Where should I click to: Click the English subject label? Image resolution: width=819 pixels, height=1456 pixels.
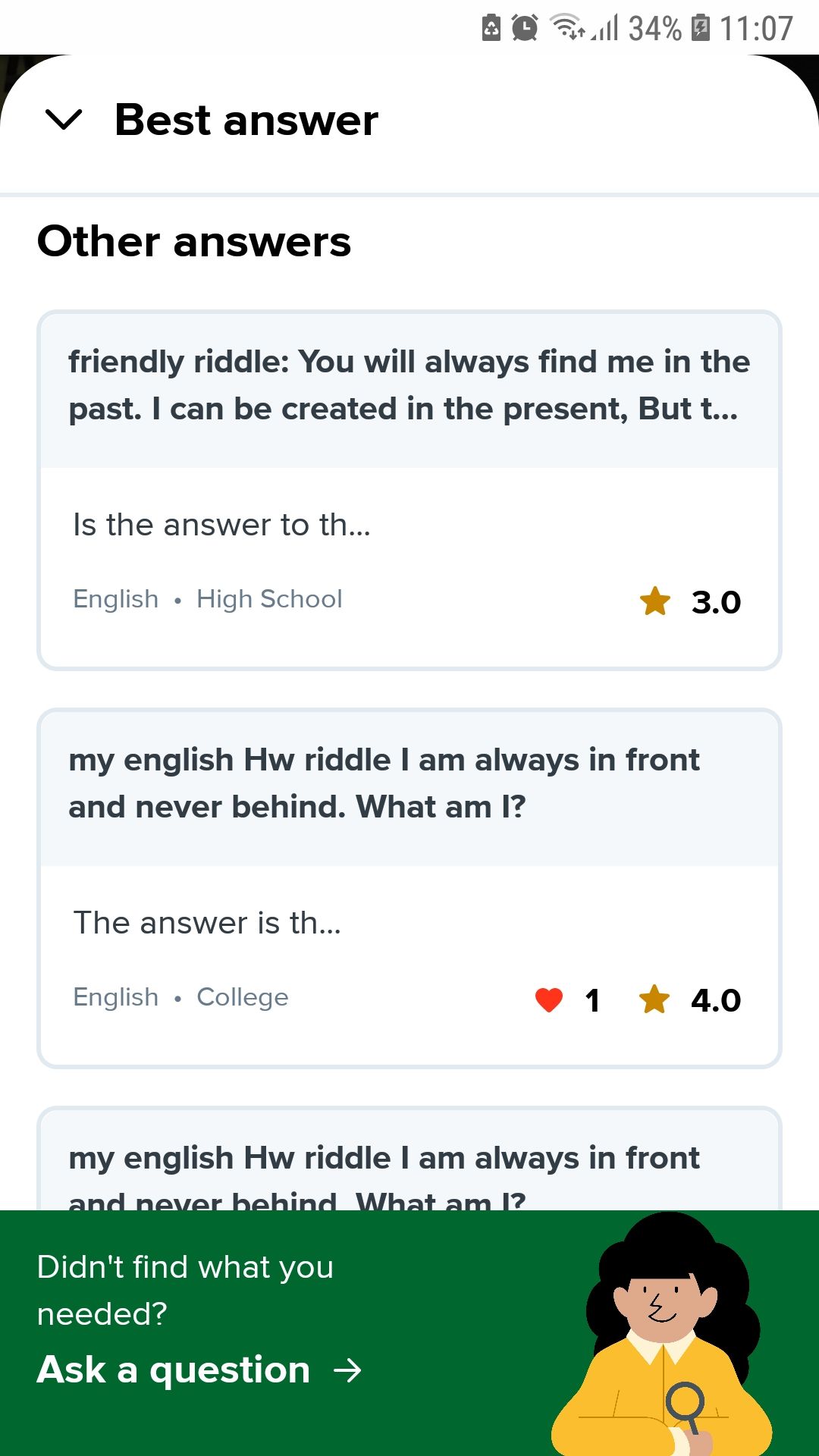(x=115, y=598)
